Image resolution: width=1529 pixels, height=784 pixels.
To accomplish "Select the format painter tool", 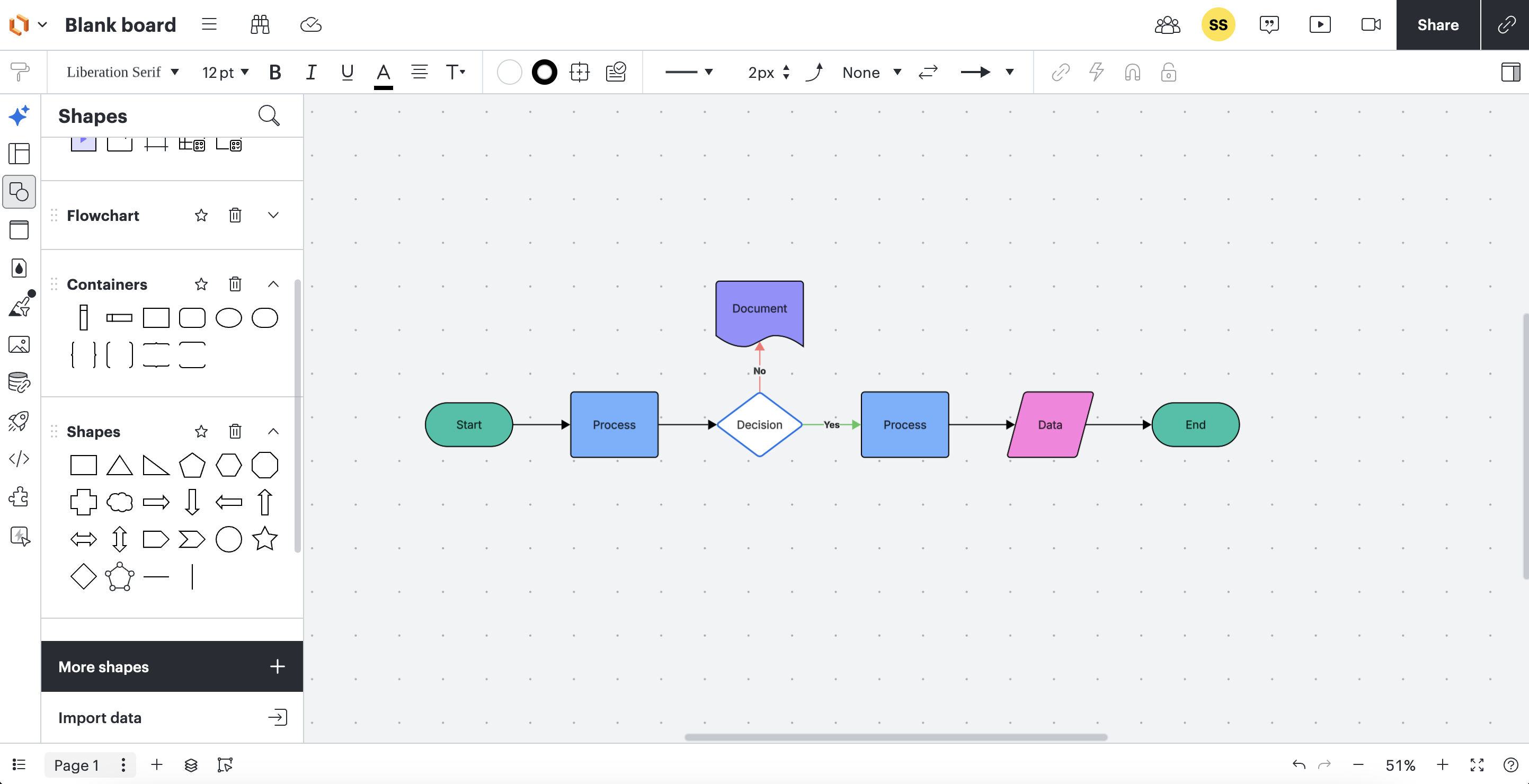I will tap(20, 72).
